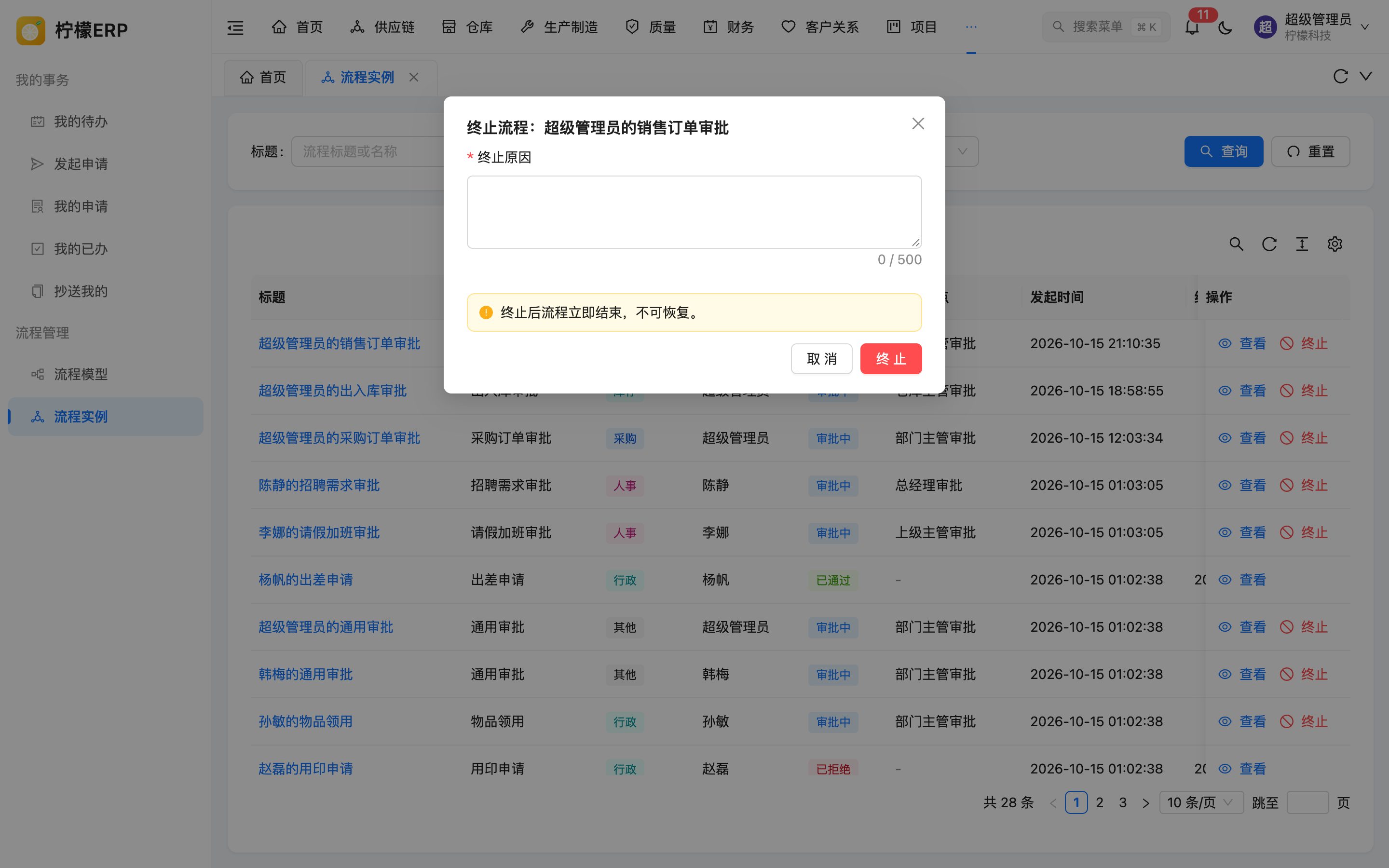The width and height of the screenshot is (1389, 868).
Task: Open 我的待办 in the sidebar
Action: coord(106,122)
